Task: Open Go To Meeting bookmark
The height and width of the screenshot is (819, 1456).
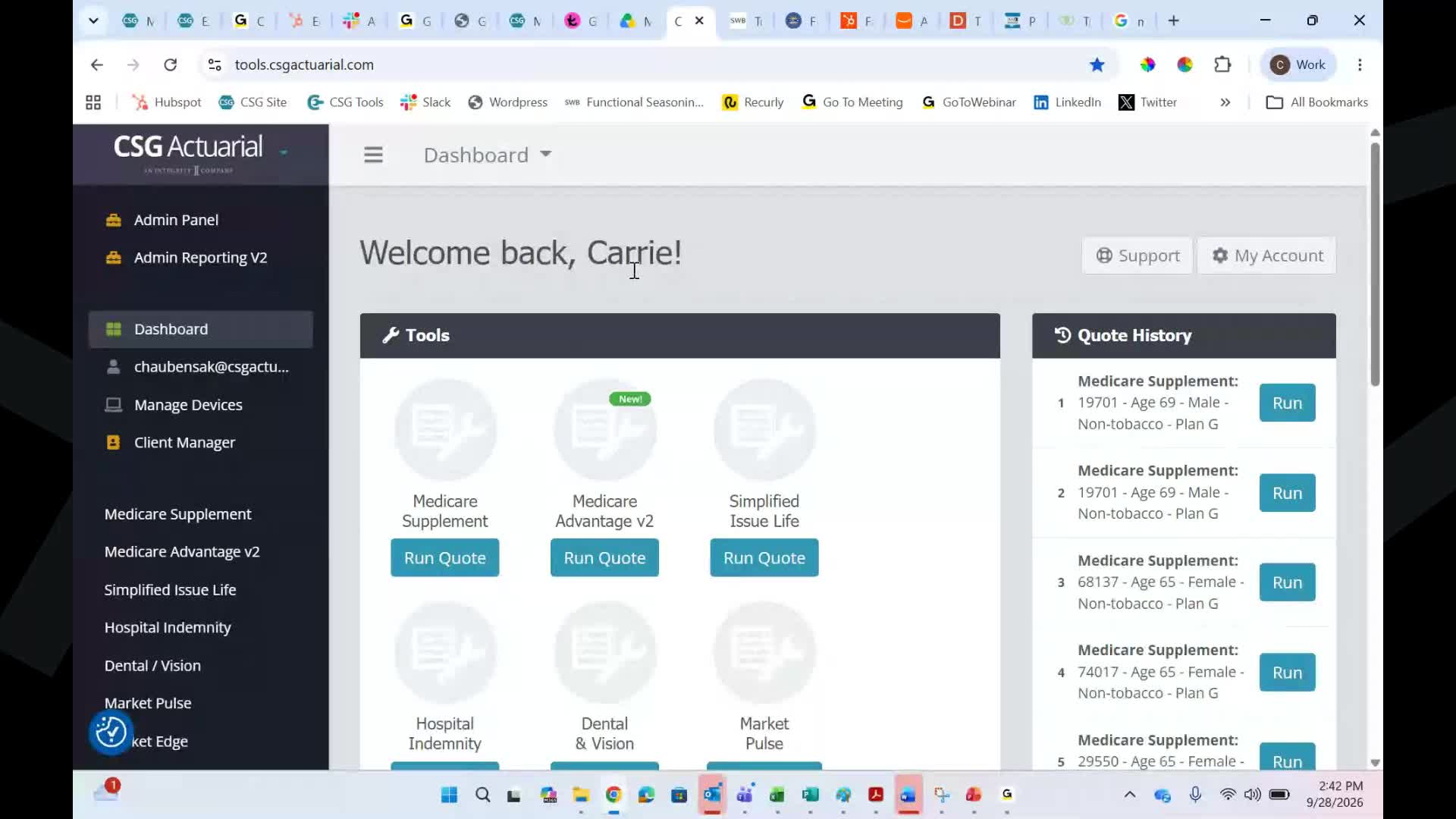Action: 852,102
